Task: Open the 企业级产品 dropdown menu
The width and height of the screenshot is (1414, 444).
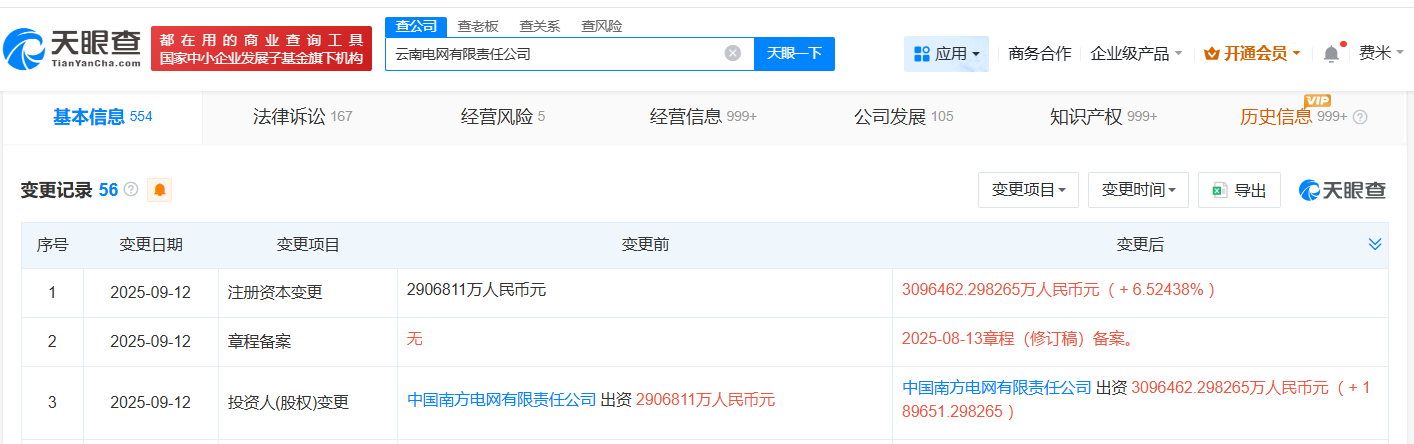Action: click(x=1136, y=54)
